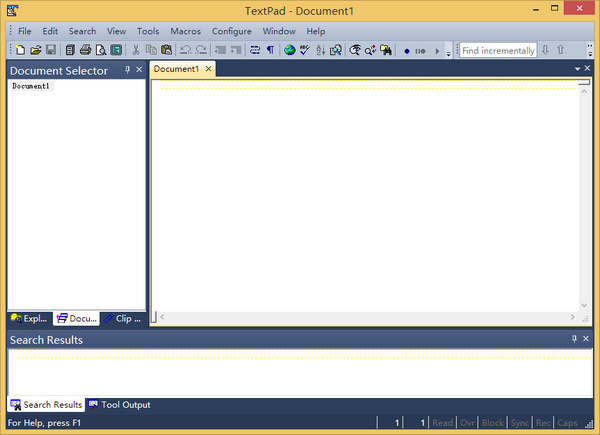The width and height of the screenshot is (600, 435).
Task: Click the TextPad application icon in the title bar
Action: (x=12, y=10)
